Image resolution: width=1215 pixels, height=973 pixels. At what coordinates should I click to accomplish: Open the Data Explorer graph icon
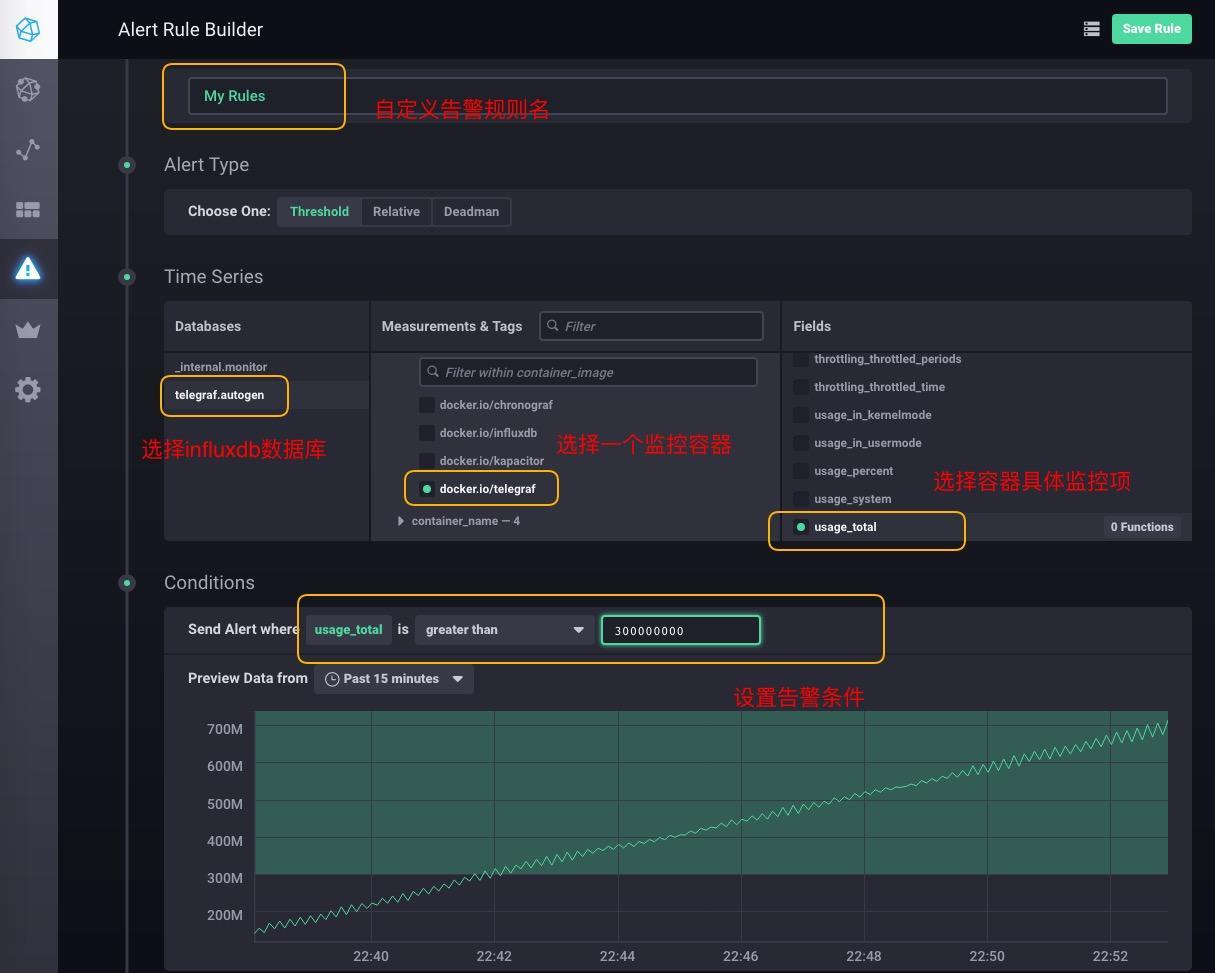coord(28,149)
